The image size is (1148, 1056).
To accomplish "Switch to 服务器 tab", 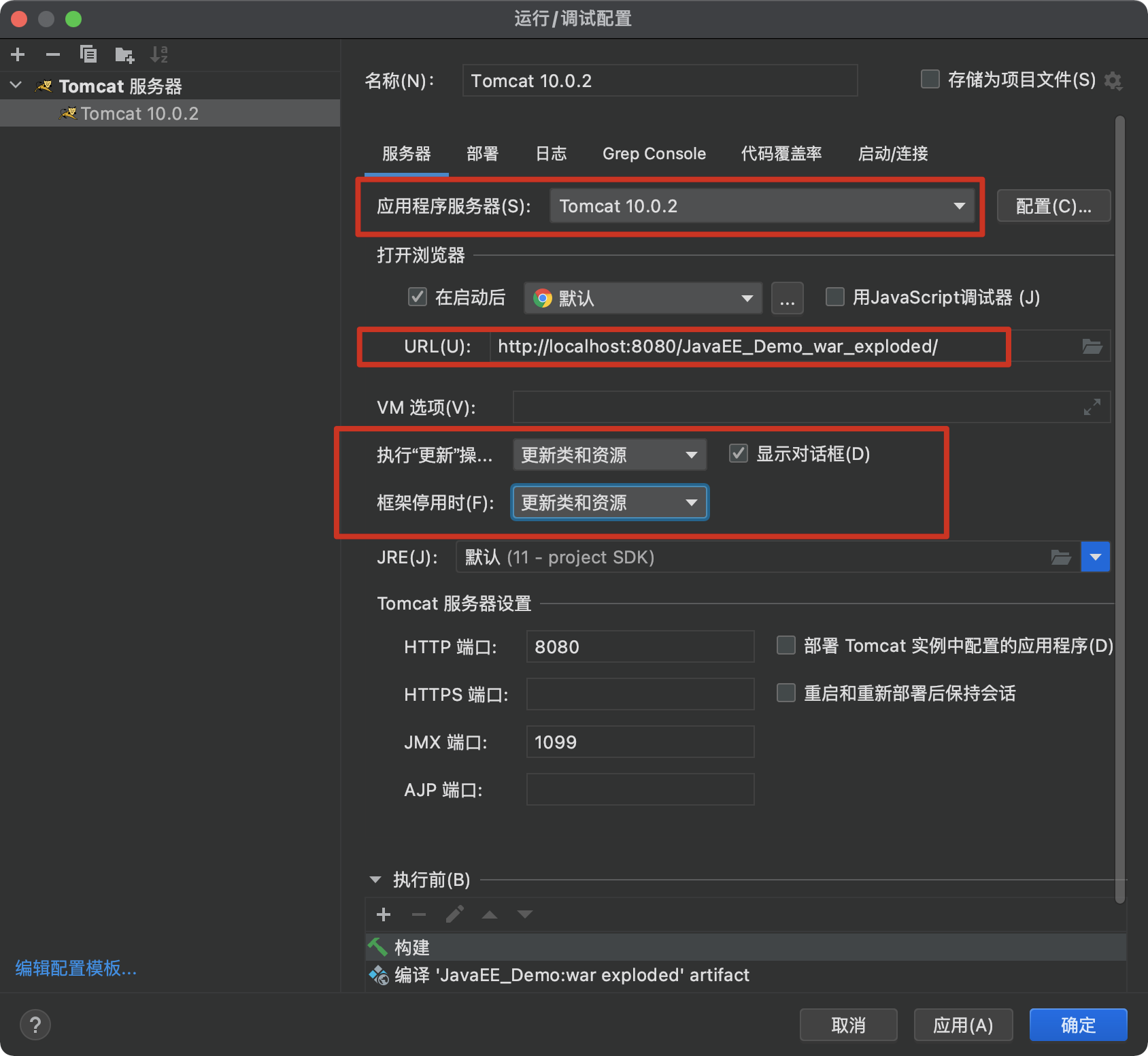I will pyautogui.click(x=407, y=154).
